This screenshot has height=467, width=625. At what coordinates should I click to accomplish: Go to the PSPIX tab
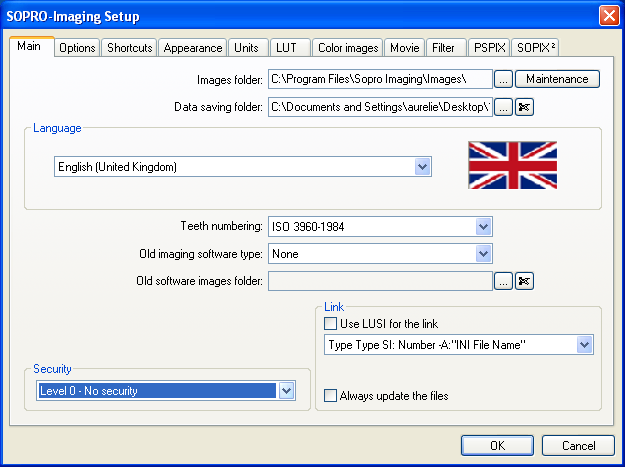point(489,48)
